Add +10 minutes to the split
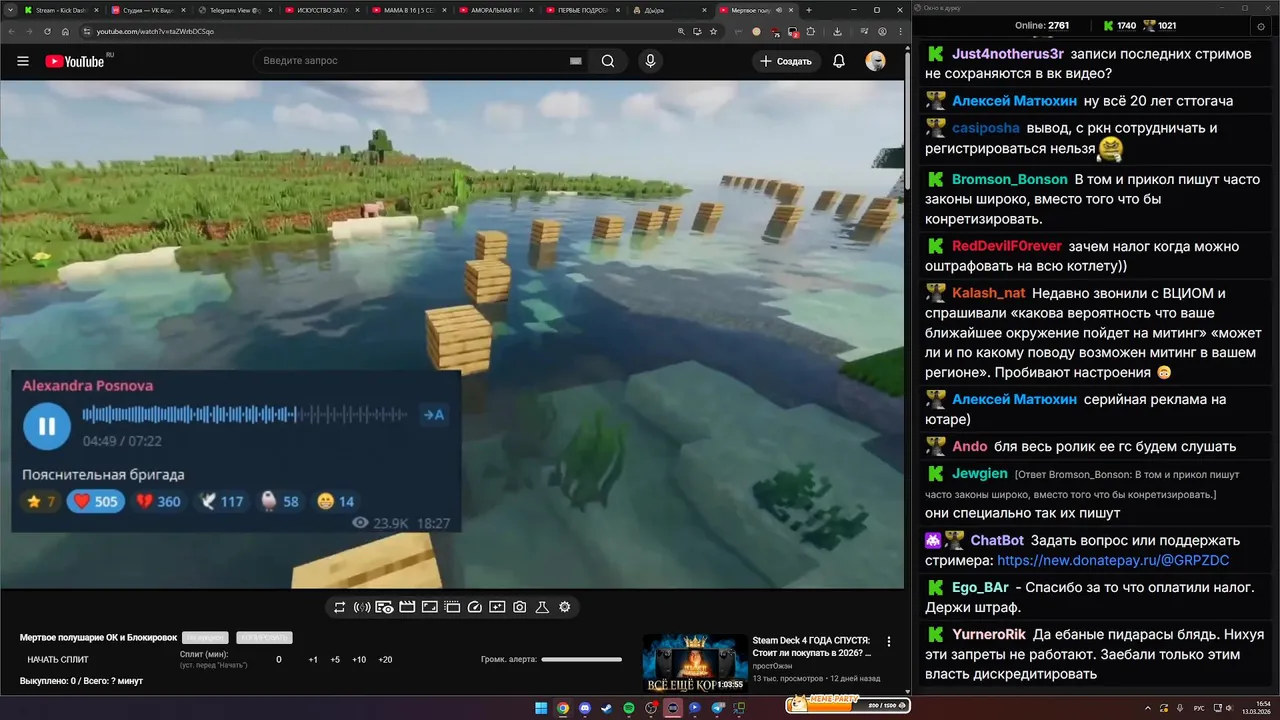The height and width of the screenshot is (720, 1280). point(359,659)
